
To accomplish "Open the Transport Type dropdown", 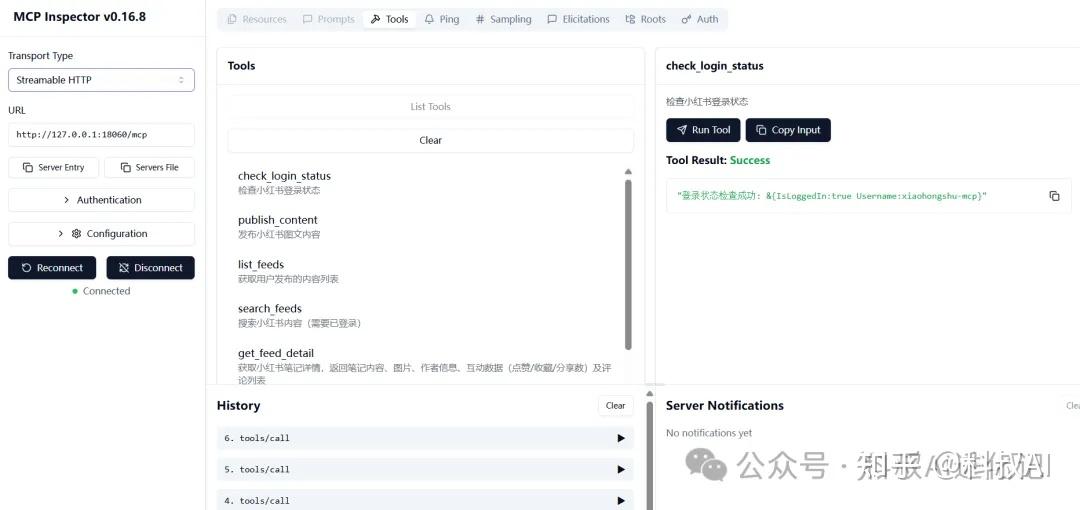I will [101, 80].
